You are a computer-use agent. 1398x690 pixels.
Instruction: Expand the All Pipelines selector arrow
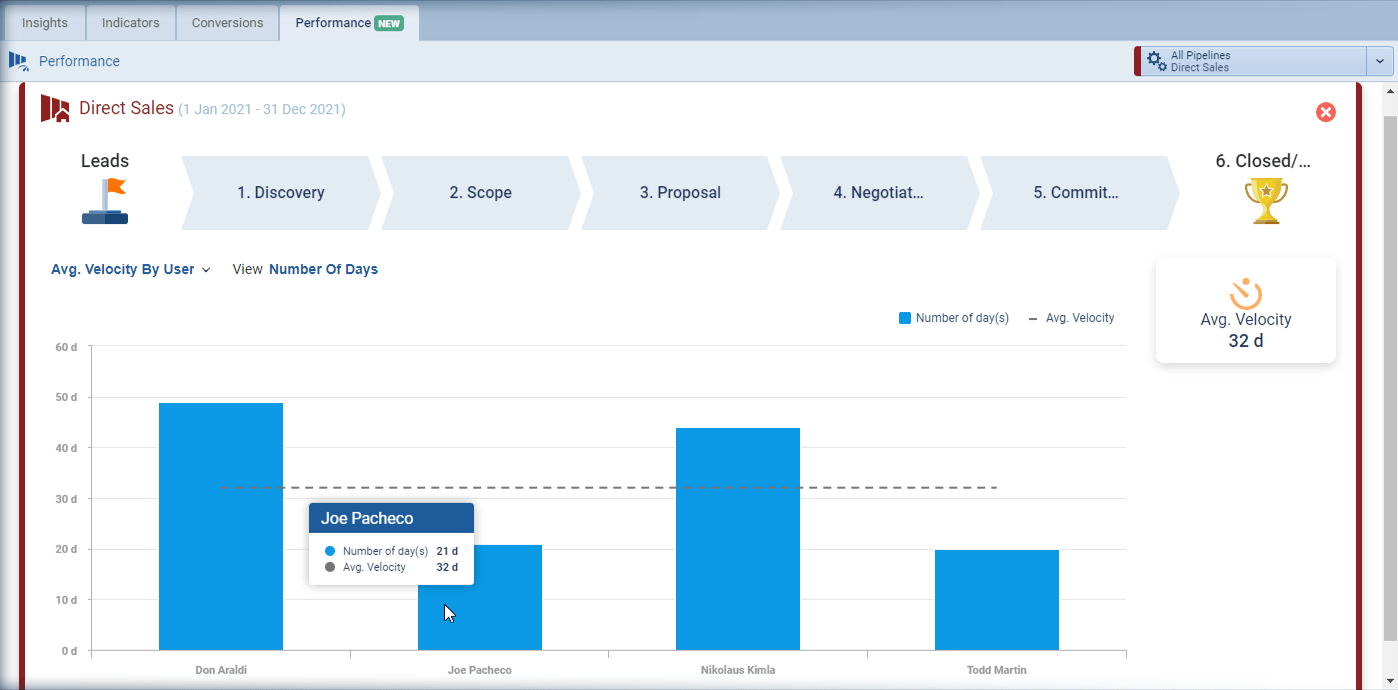[1379, 61]
